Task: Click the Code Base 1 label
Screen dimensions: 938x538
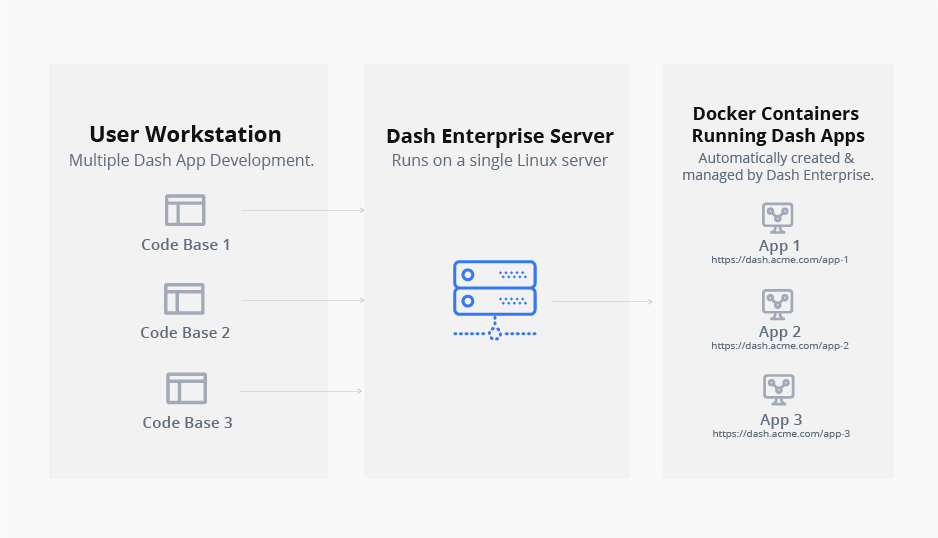Action: 185,245
